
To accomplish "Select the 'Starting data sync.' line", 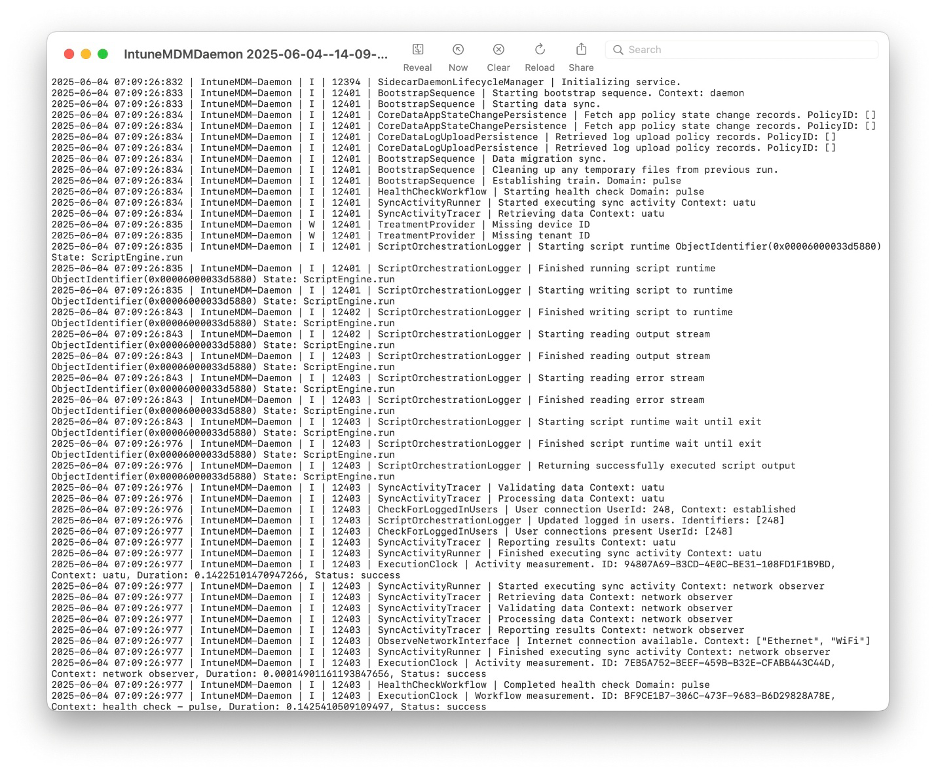I will 326,104.
